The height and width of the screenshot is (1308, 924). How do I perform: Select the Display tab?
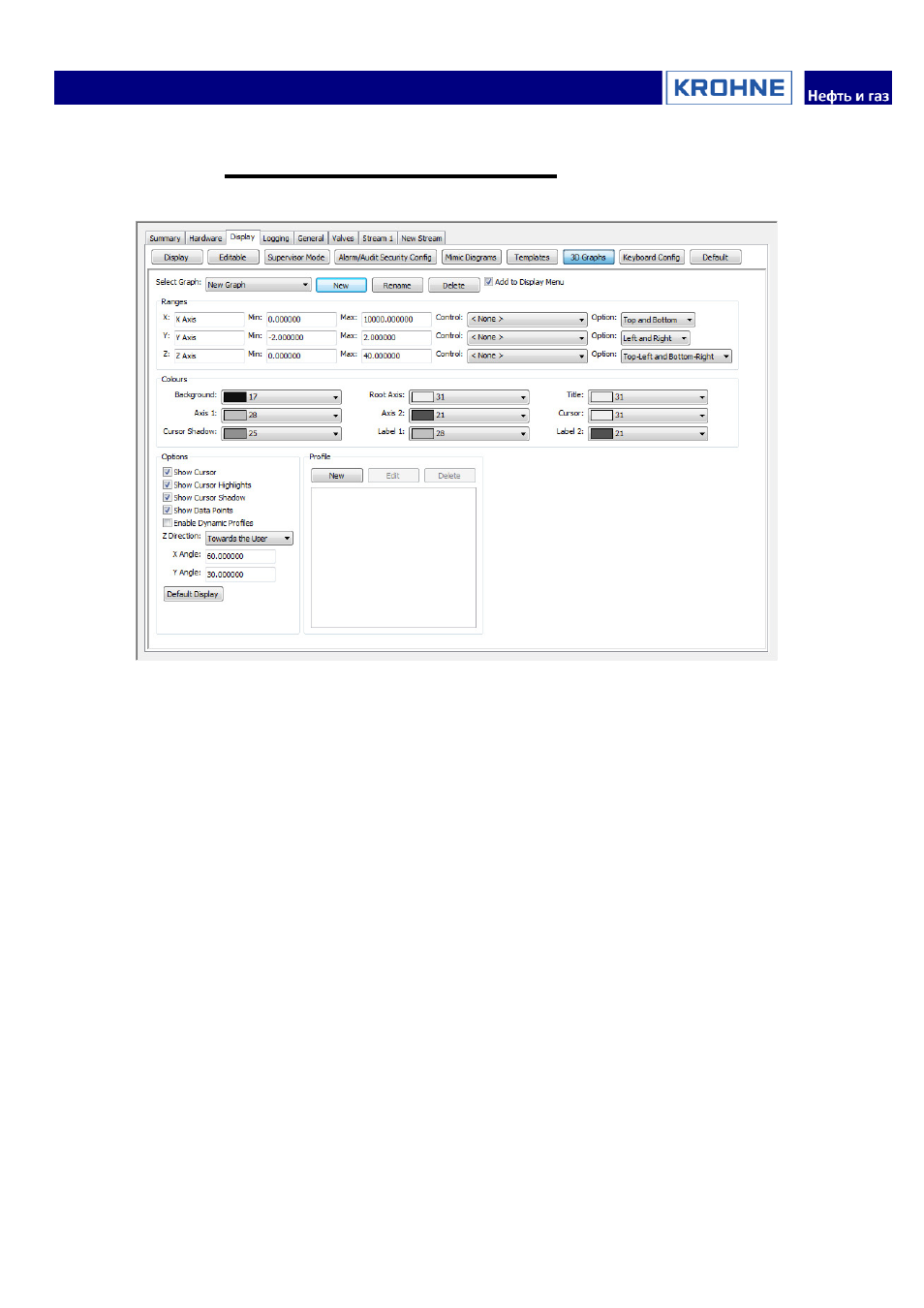(242, 237)
